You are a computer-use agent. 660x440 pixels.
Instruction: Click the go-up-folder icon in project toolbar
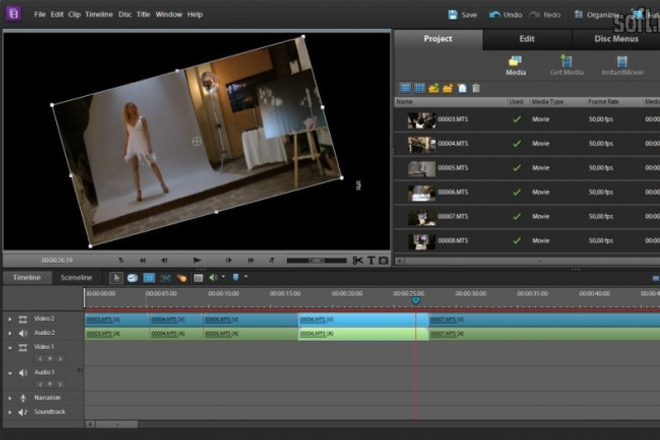point(434,88)
